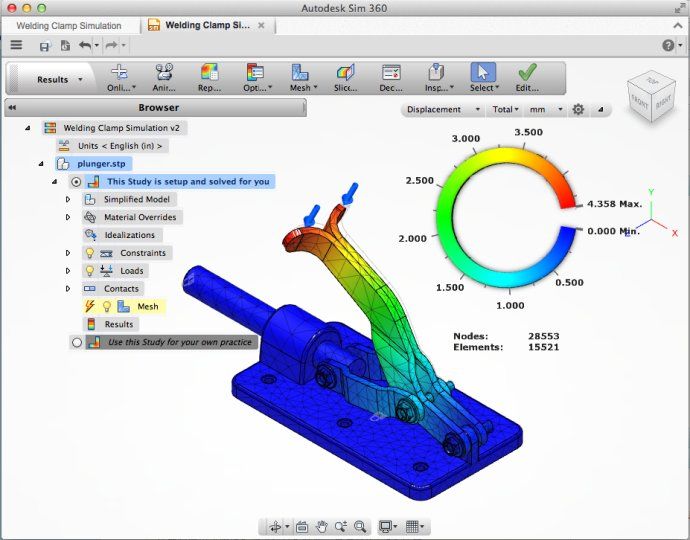Image resolution: width=690 pixels, height=540 pixels.
Task: Click the Zoom tool in navigation bar
Action: click(341, 526)
